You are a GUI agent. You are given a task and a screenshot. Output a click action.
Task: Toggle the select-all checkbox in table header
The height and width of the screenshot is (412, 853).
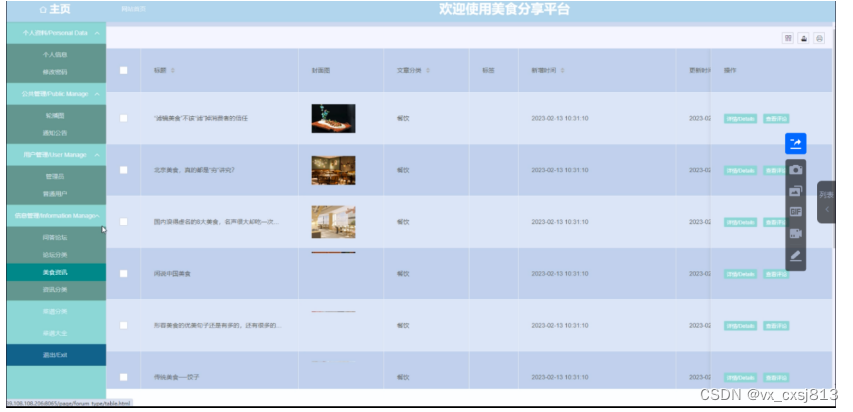tap(123, 70)
